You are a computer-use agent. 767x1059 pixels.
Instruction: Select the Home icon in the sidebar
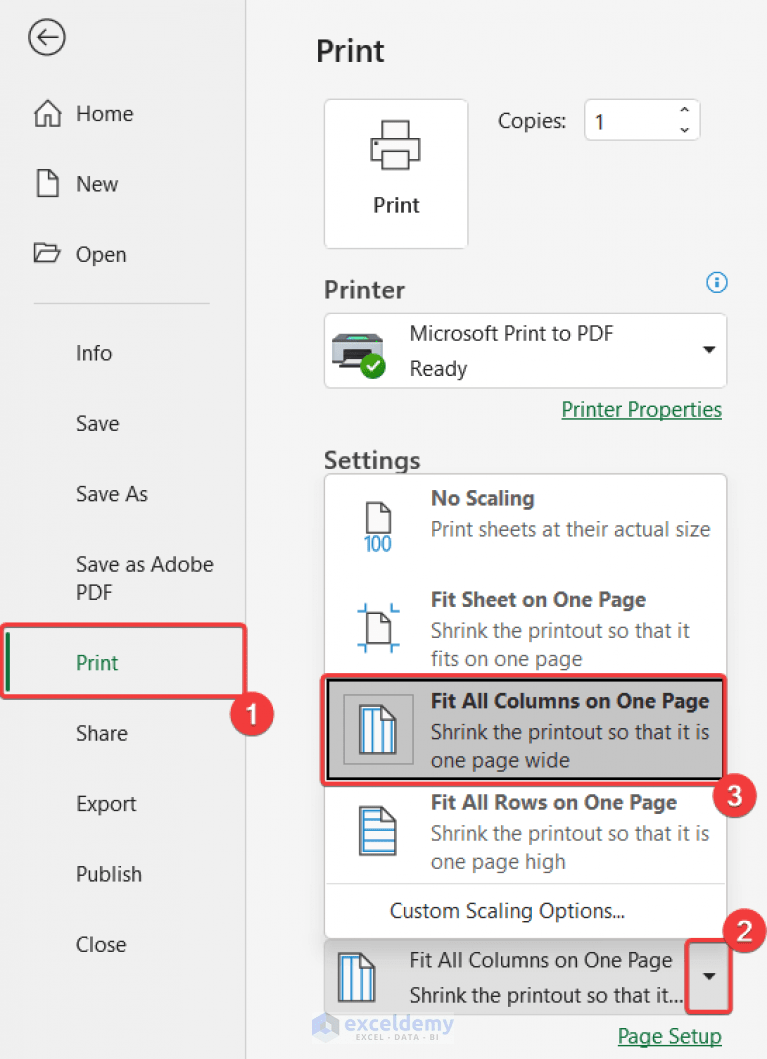47,113
